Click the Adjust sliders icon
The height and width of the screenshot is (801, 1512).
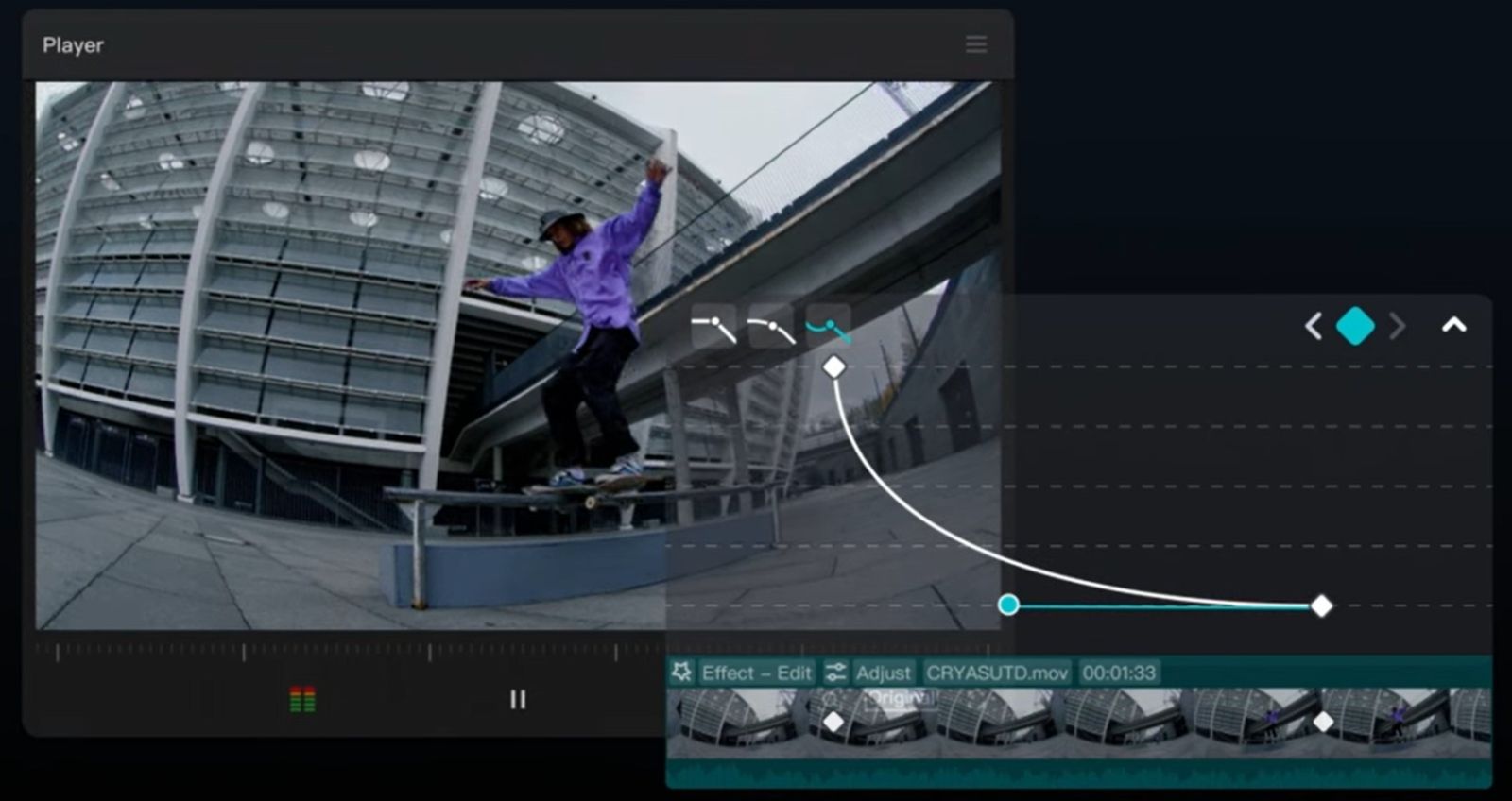pyautogui.click(x=835, y=673)
